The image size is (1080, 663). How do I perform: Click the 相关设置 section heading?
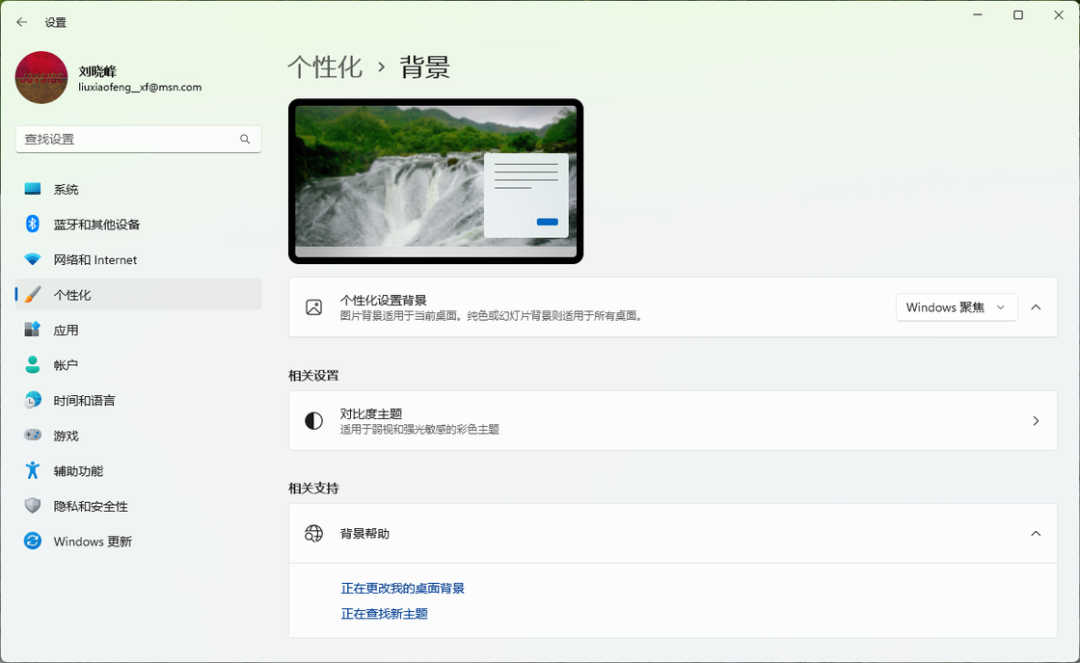pos(313,375)
